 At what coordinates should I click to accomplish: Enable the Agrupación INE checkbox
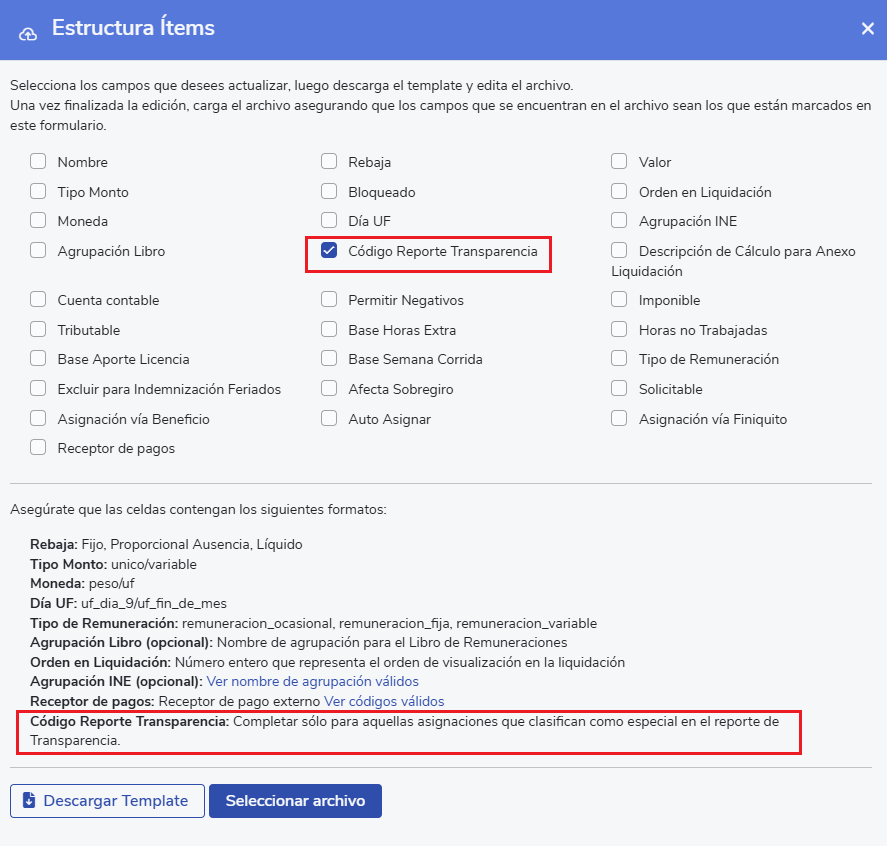(x=620, y=221)
